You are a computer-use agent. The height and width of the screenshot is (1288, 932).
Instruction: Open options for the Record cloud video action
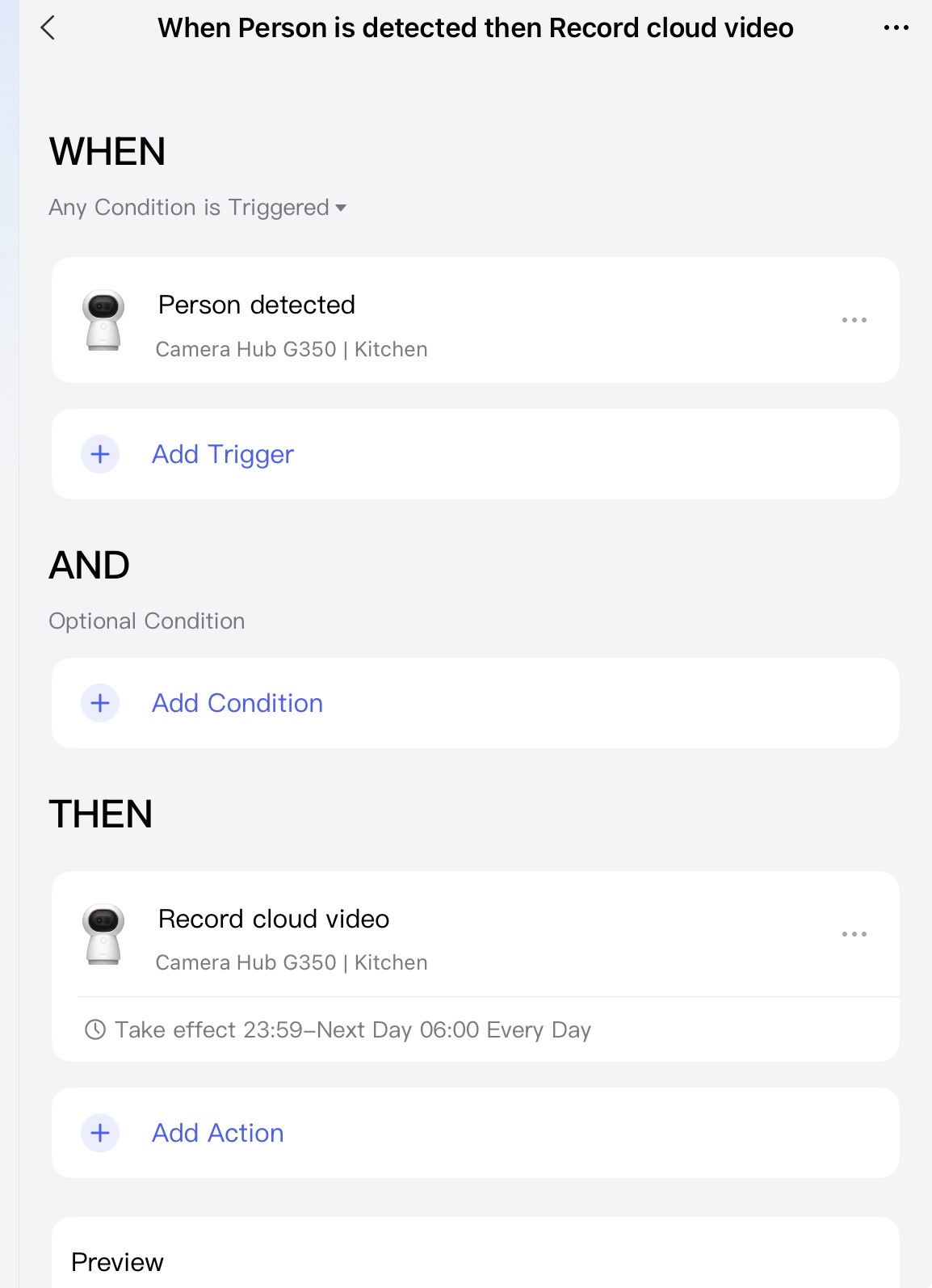(x=854, y=934)
